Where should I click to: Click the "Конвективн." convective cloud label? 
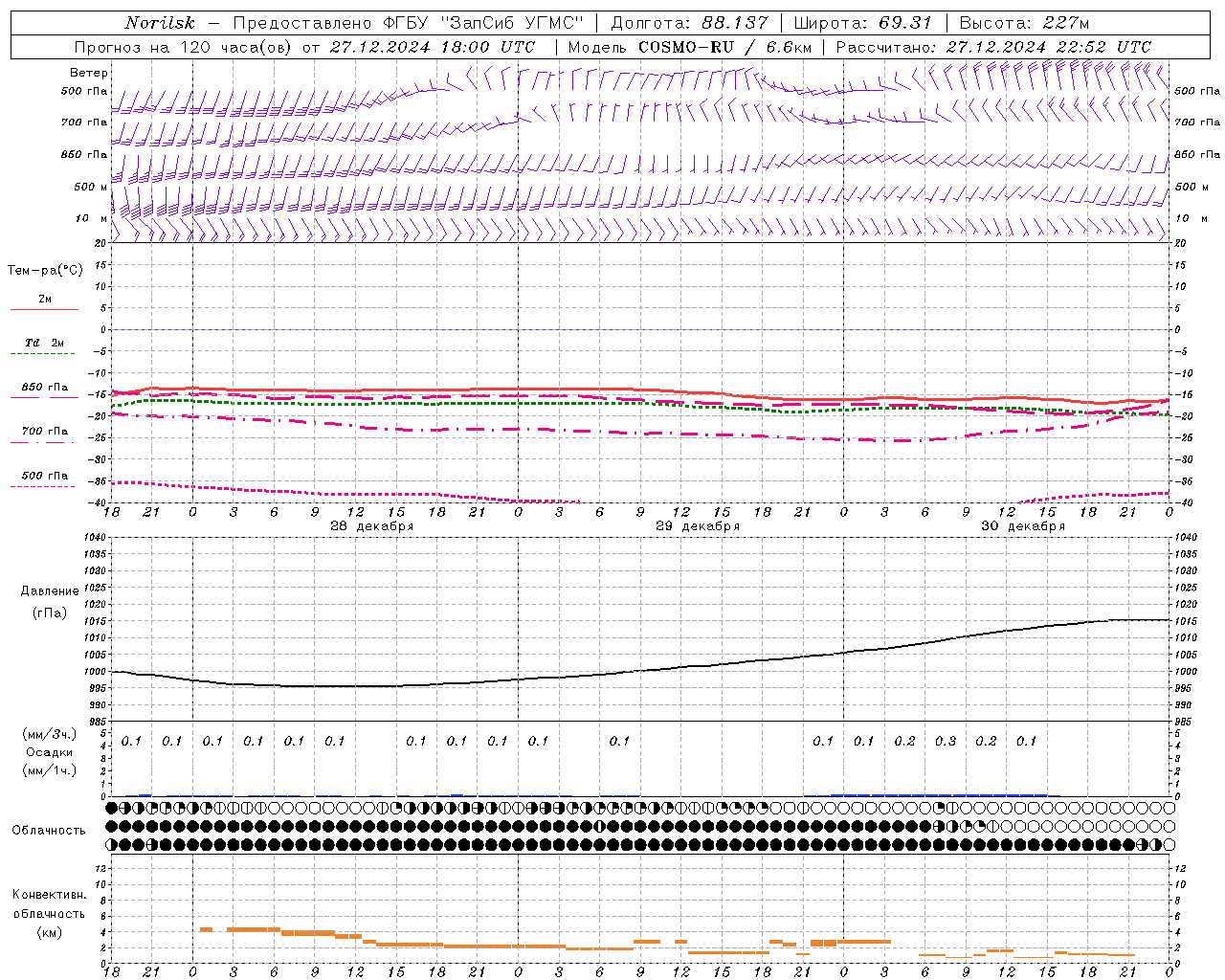pos(50,895)
